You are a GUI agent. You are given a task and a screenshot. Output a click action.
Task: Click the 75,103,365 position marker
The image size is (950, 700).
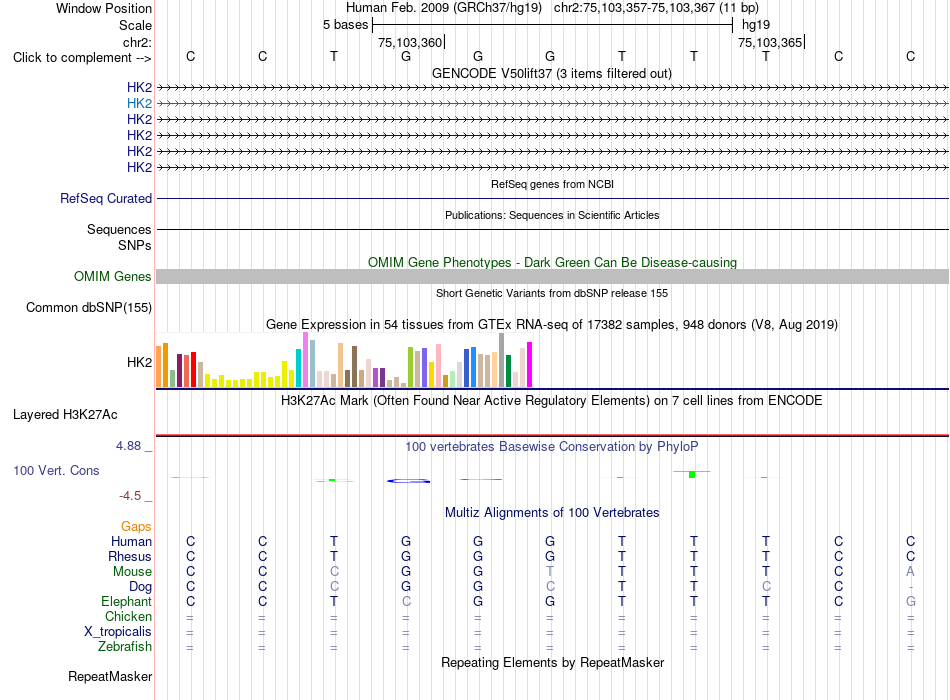tap(770, 42)
